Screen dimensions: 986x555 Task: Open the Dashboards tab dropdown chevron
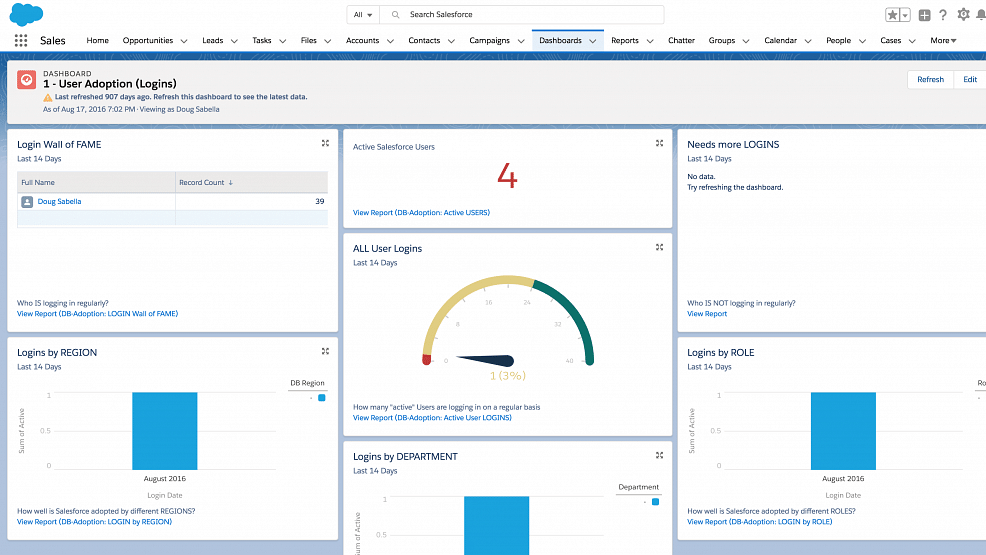[x=592, y=41]
